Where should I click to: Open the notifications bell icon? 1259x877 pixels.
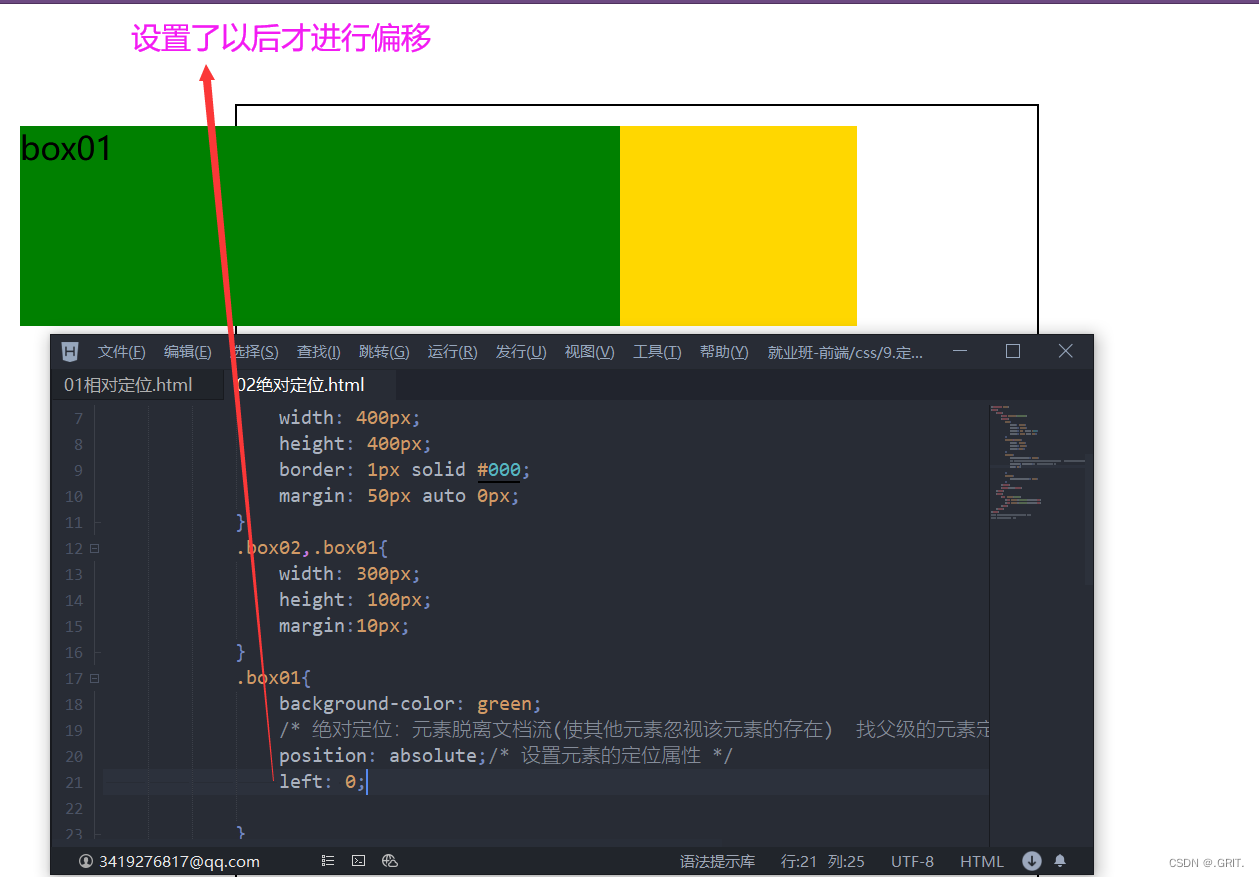point(1060,861)
